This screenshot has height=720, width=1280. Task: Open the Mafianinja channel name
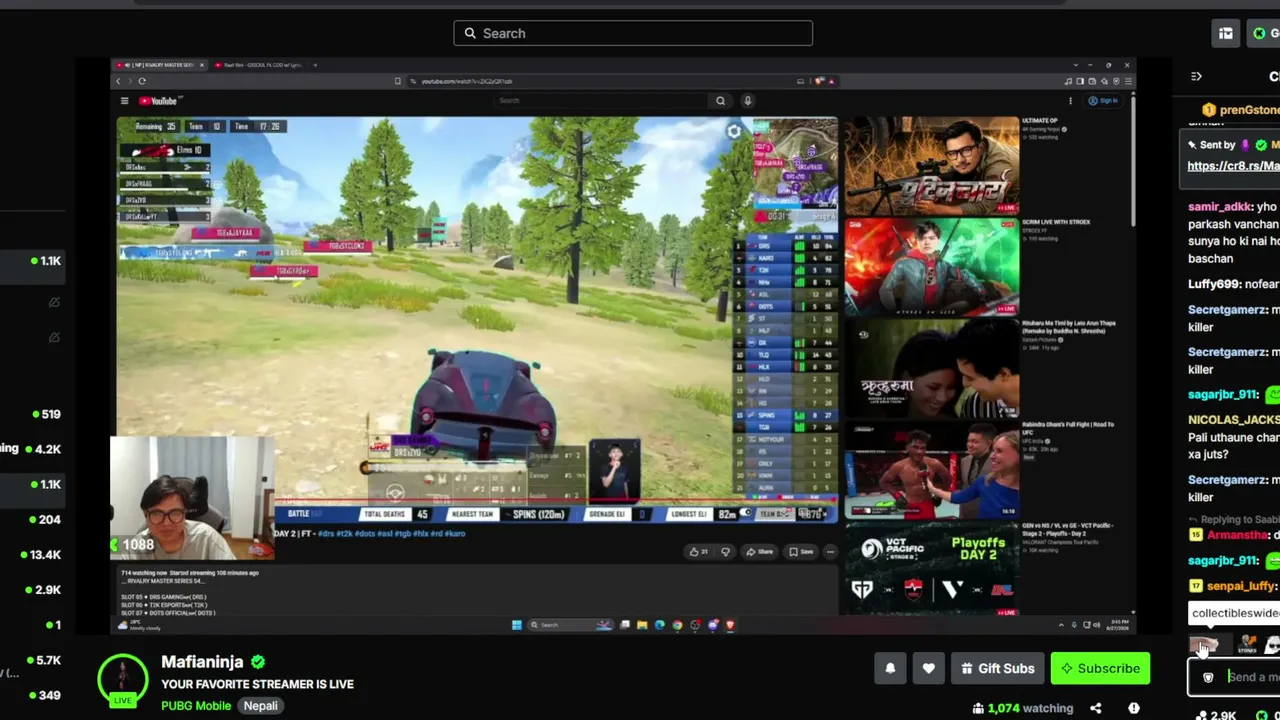(x=202, y=662)
